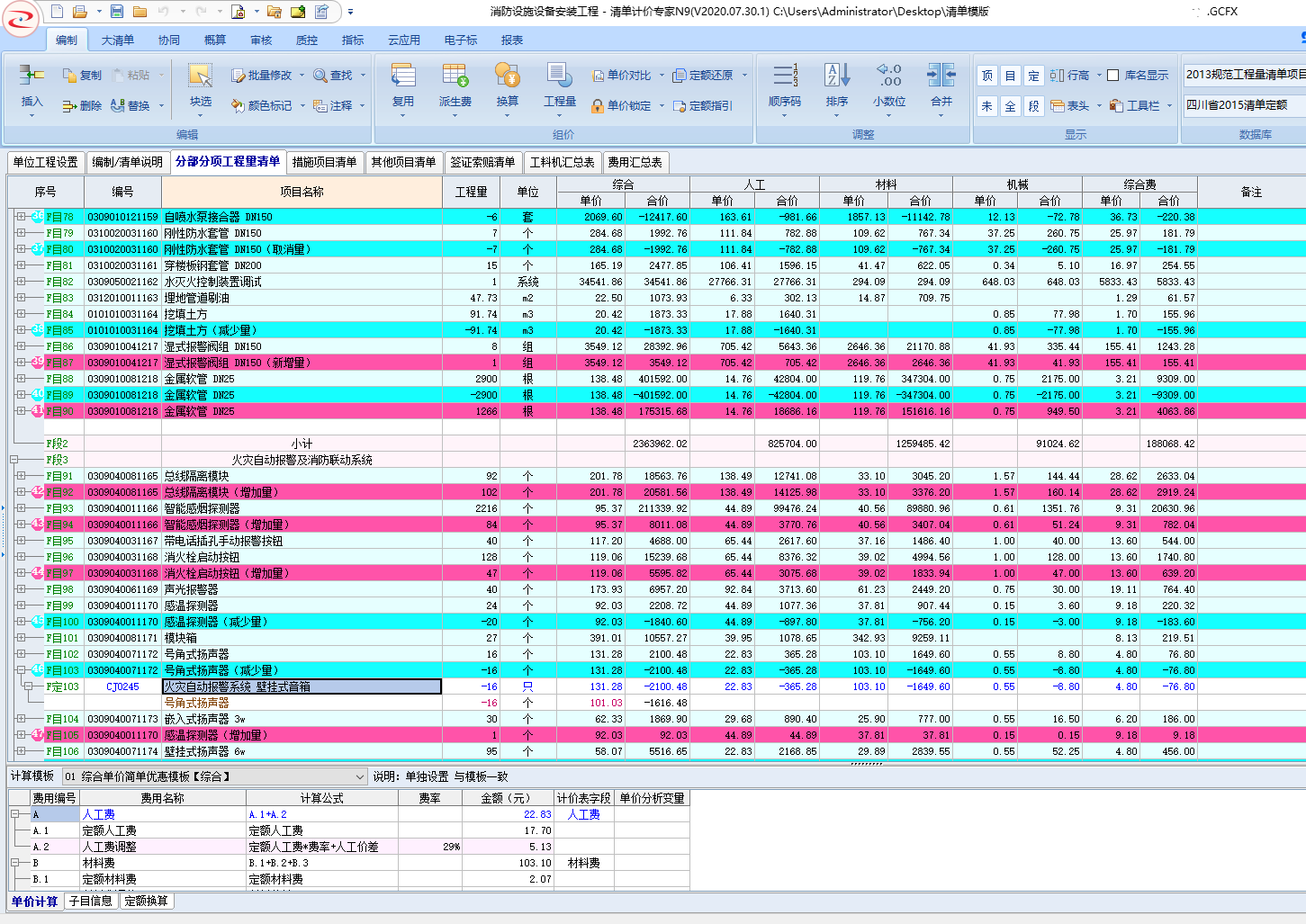The width and height of the screenshot is (1306, 924).
Task: Click the 定额指引 quota guide tool
Action: 703,105
